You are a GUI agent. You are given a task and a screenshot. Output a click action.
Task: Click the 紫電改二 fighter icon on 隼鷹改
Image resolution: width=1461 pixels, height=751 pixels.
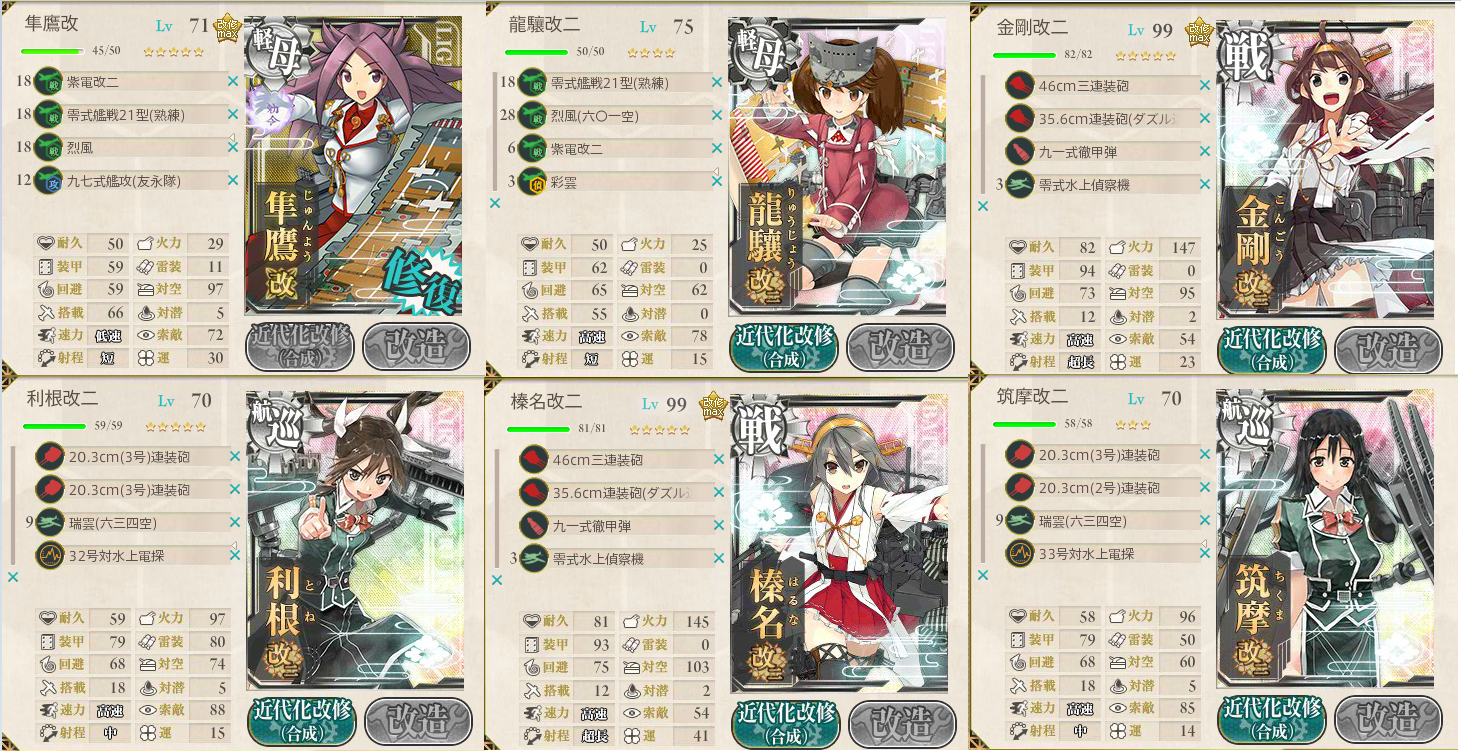click(48, 82)
